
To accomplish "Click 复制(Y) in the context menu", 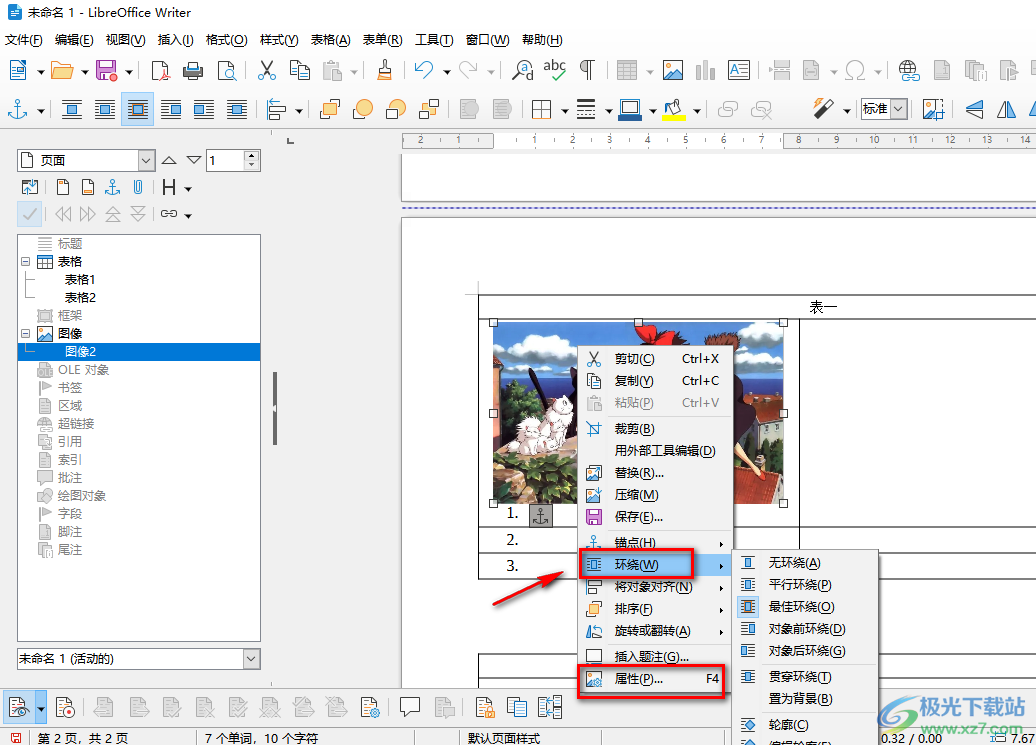I will click(655, 380).
